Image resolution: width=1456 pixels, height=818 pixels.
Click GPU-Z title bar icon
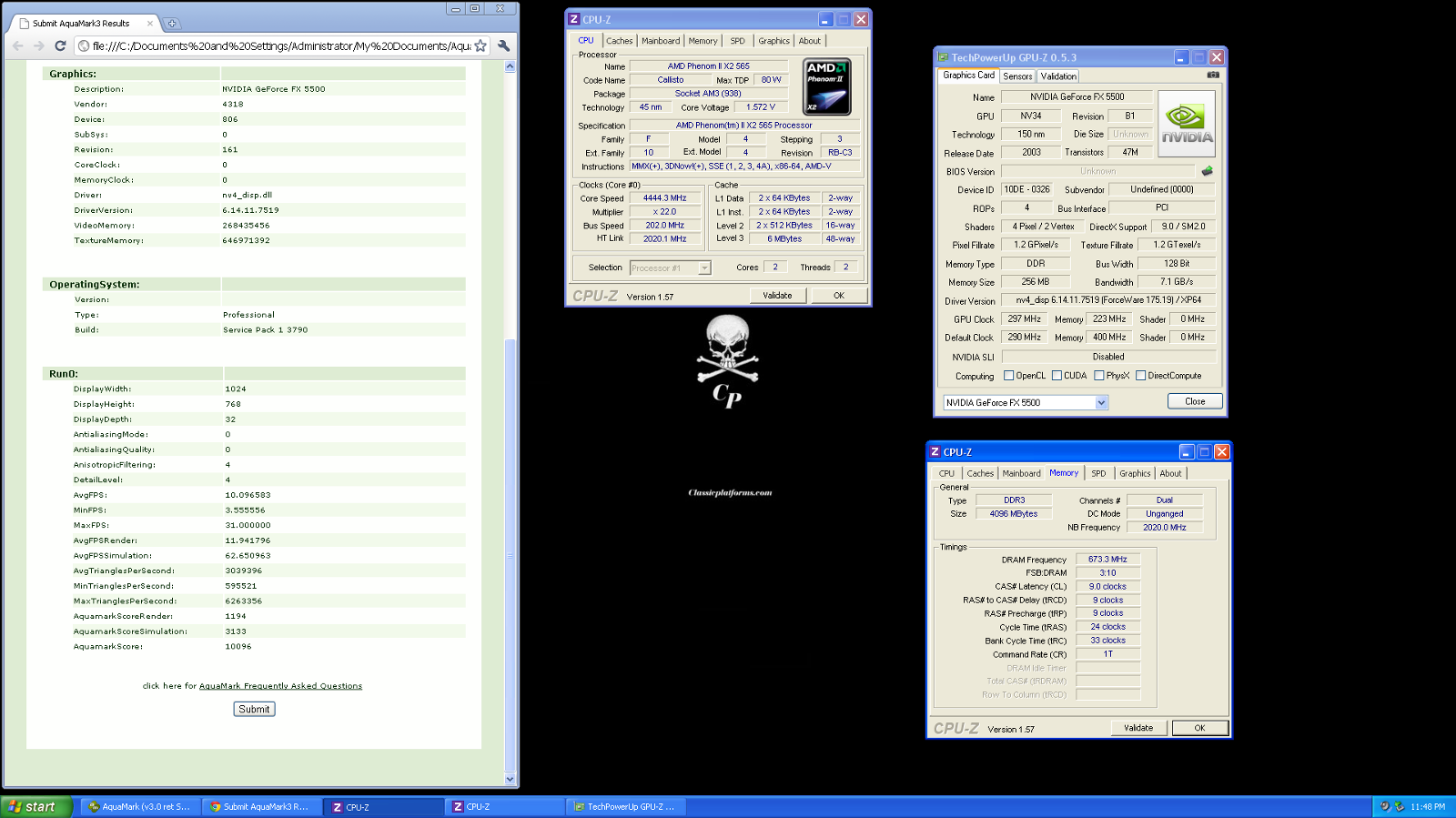(x=943, y=57)
